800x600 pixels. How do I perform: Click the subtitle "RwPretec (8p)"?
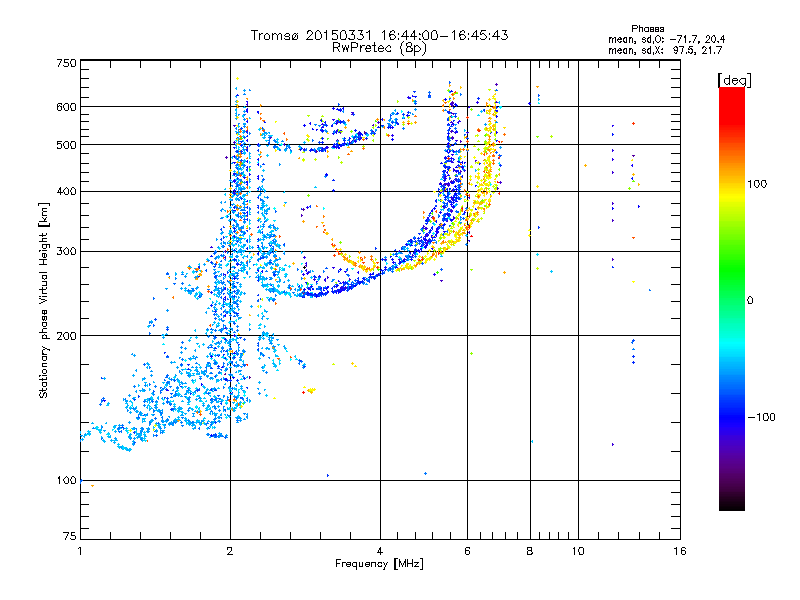379,48
